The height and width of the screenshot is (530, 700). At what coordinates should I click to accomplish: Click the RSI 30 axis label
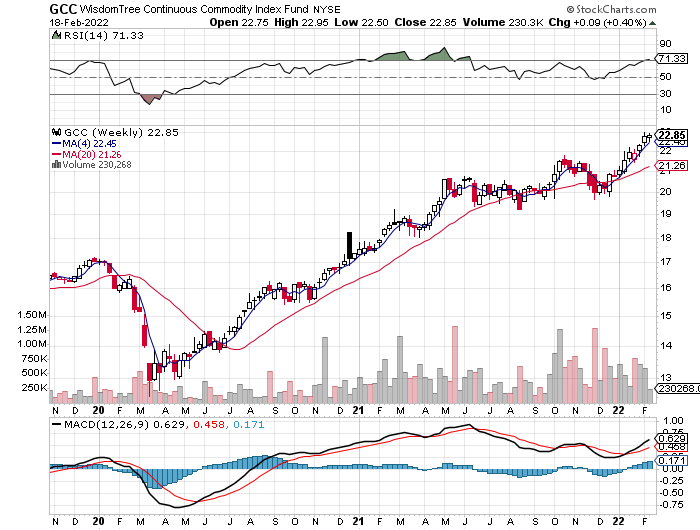(665, 94)
